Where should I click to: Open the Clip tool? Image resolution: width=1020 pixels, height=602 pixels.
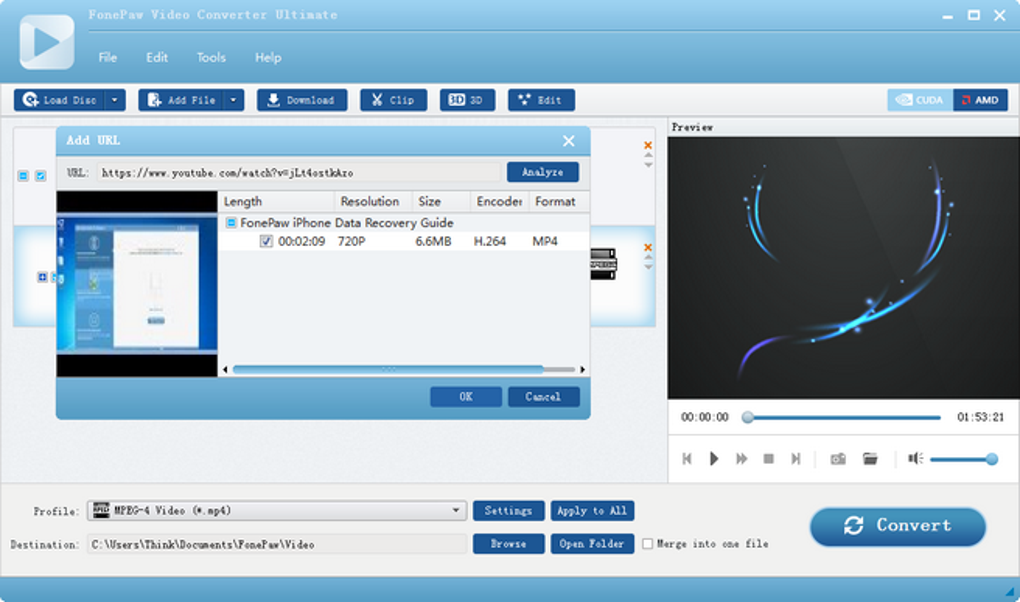[x=394, y=100]
